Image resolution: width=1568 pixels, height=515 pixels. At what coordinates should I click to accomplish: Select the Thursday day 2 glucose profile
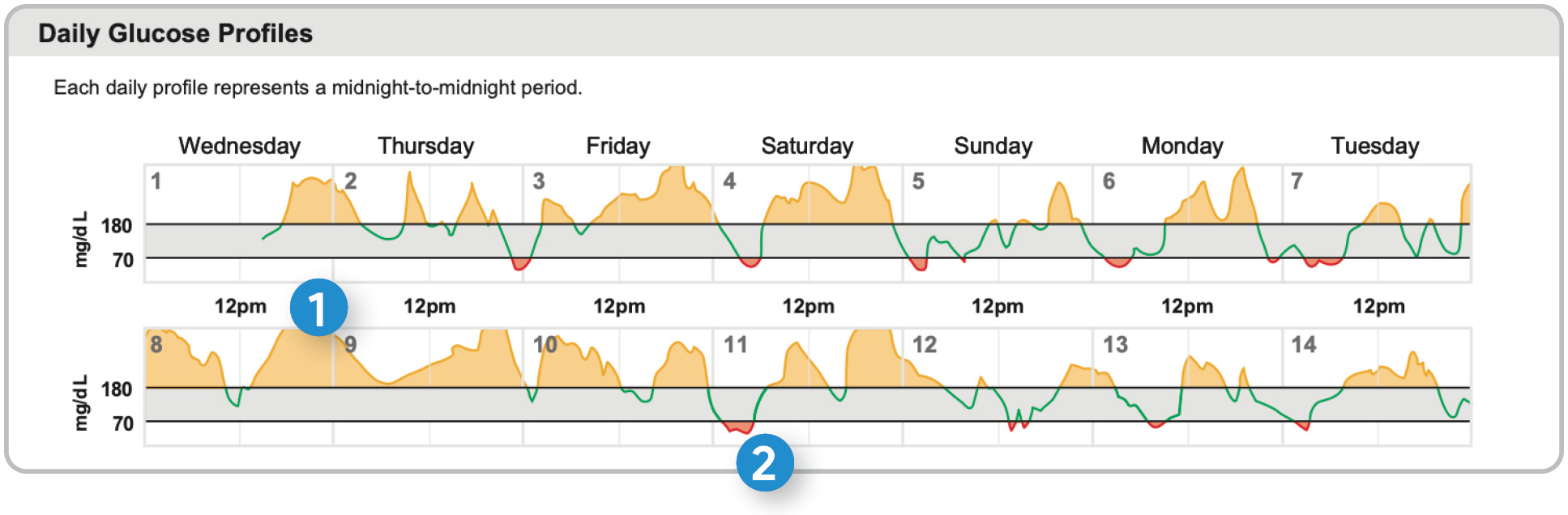[429, 223]
